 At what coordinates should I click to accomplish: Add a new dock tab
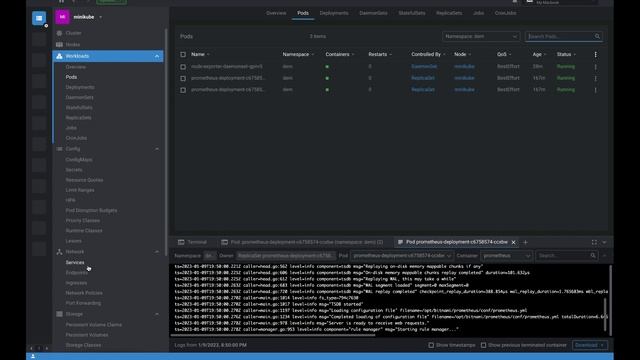[x=525, y=242]
